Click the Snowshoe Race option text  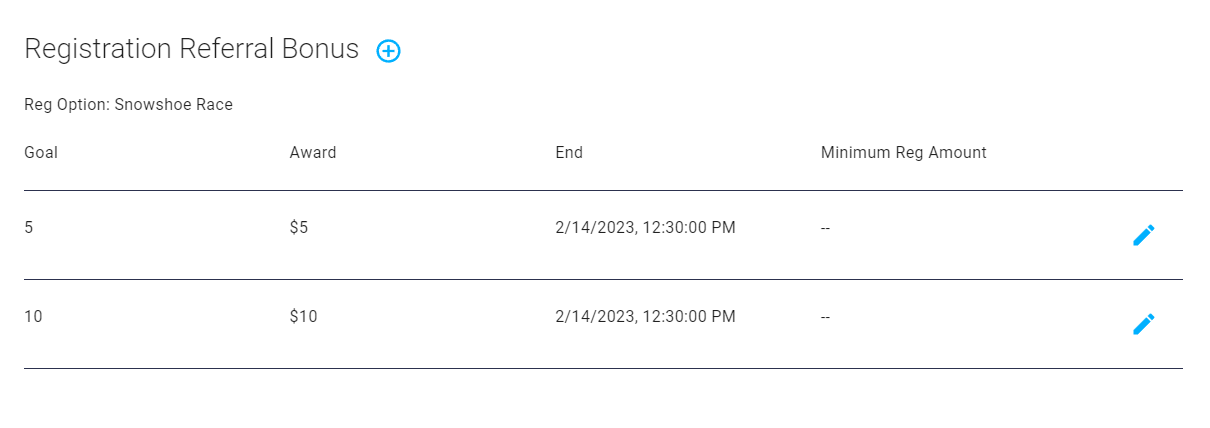174,104
